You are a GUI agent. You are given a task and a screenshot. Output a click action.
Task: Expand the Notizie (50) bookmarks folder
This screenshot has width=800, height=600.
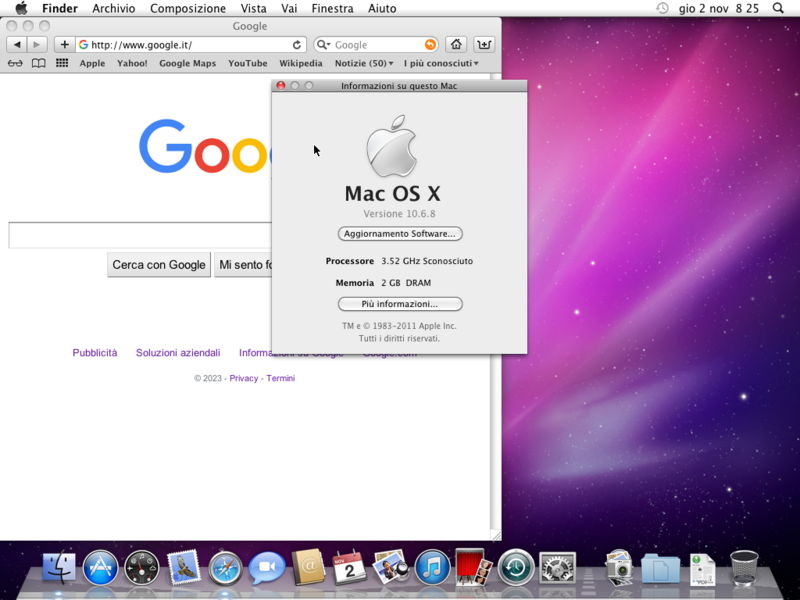[x=364, y=63]
